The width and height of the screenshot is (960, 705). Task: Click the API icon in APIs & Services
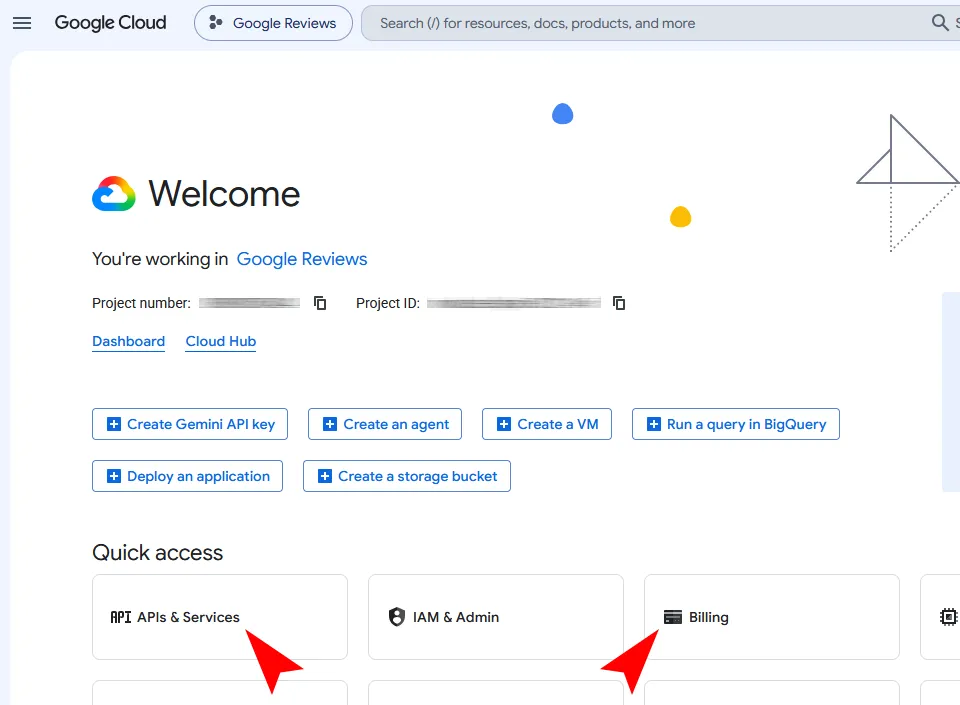coord(121,617)
